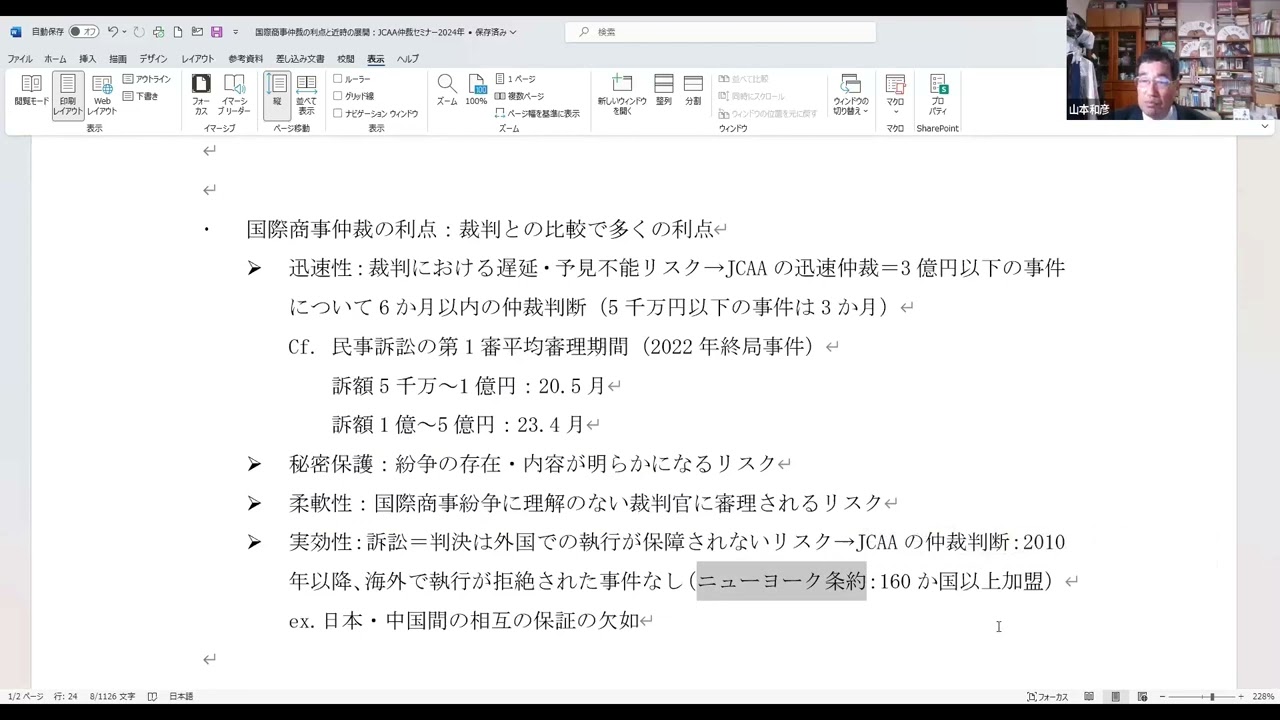The image size is (1280, 720).
Task: Click アウトライン view button
Action: coord(147,79)
